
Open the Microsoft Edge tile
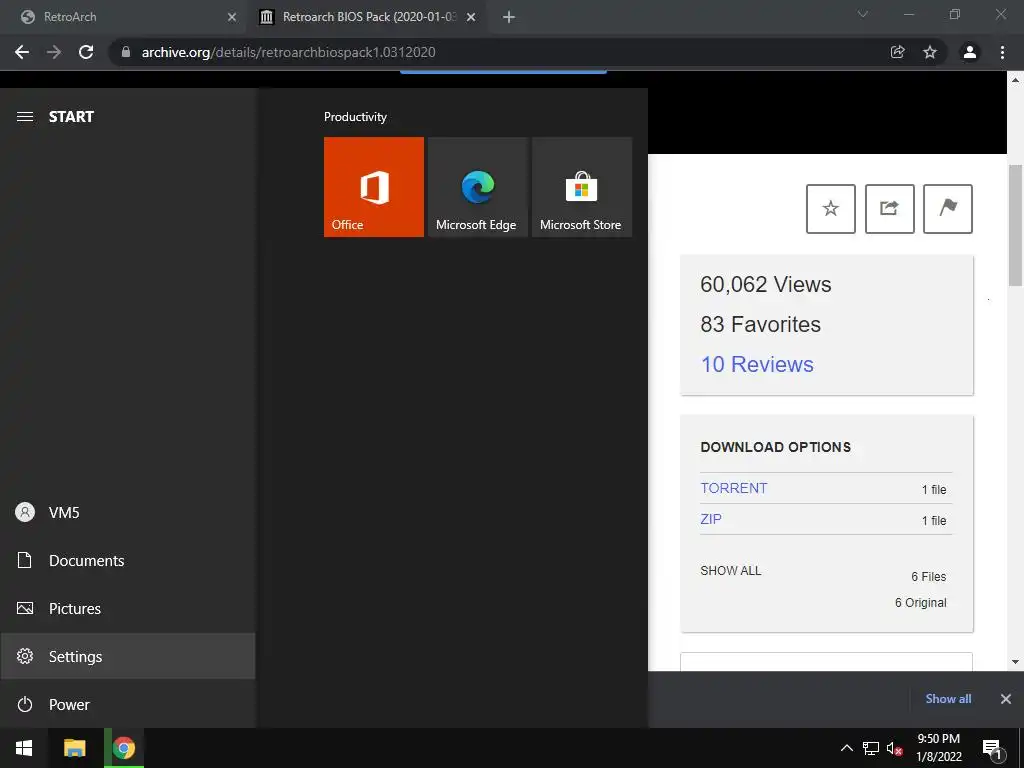tap(477, 187)
